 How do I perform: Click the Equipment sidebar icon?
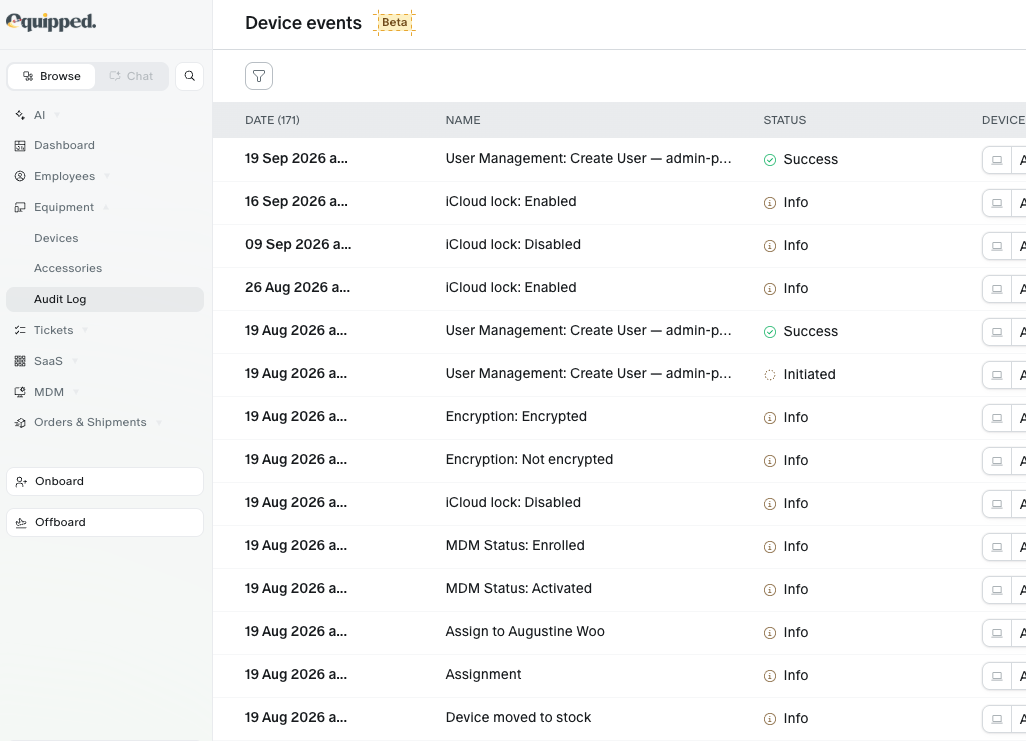[20, 208]
